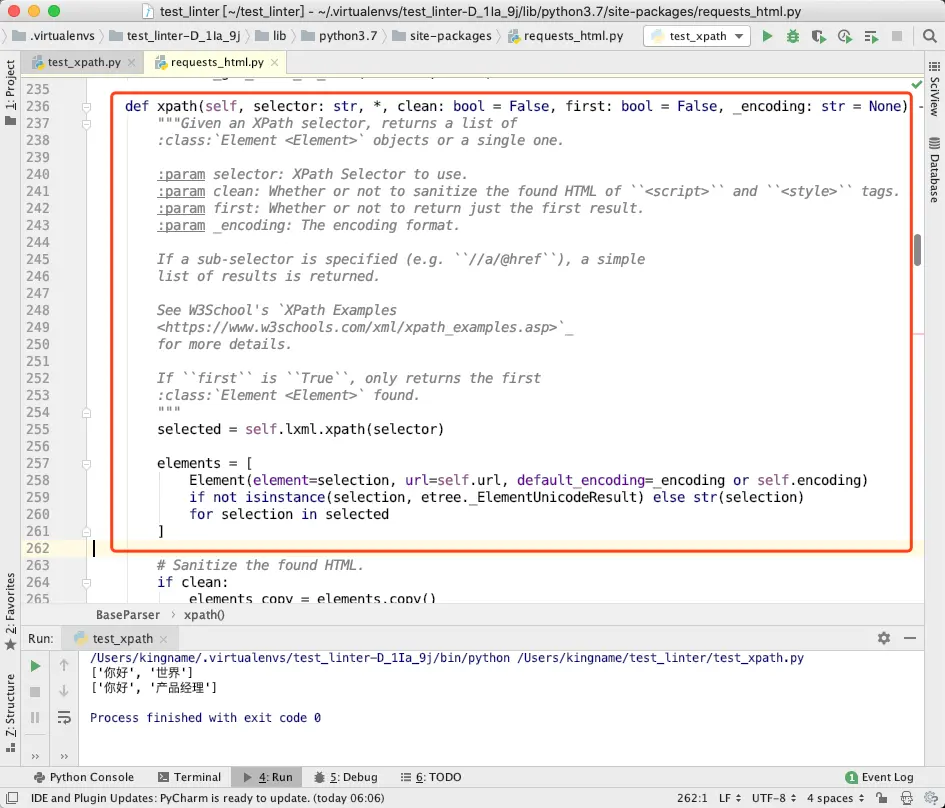The width and height of the screenshot is (945, 808).
Task: Run with coverage icon in toolbar
Action: 818,36
